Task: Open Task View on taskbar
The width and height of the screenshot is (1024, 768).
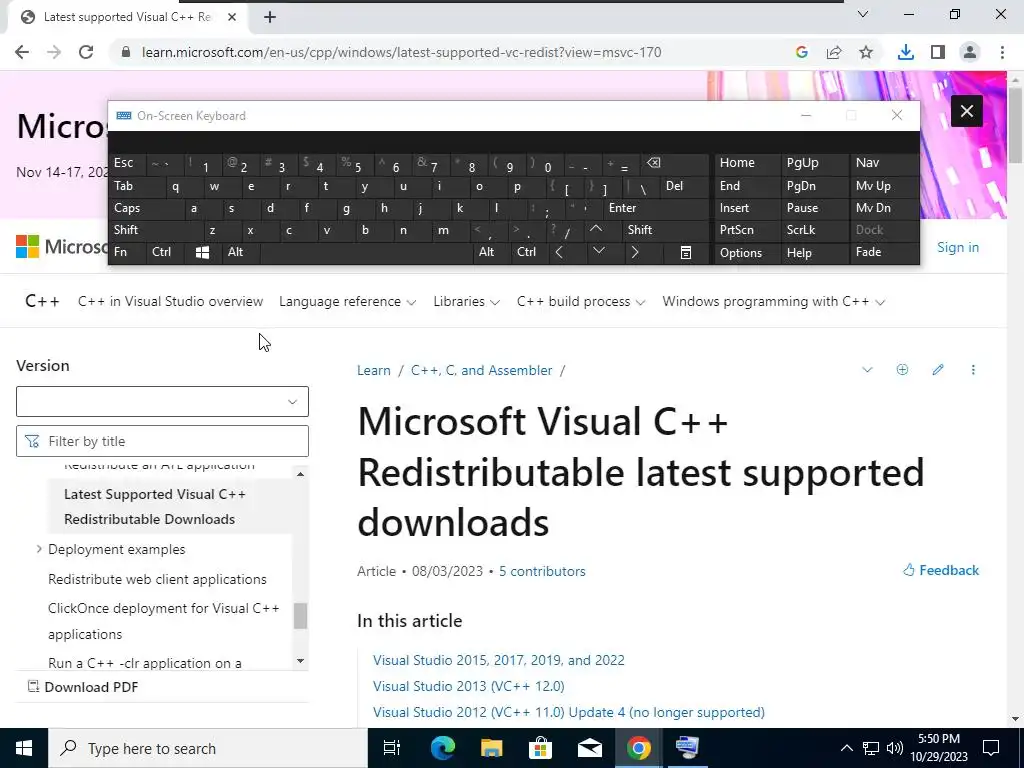Action: point(392,748)
